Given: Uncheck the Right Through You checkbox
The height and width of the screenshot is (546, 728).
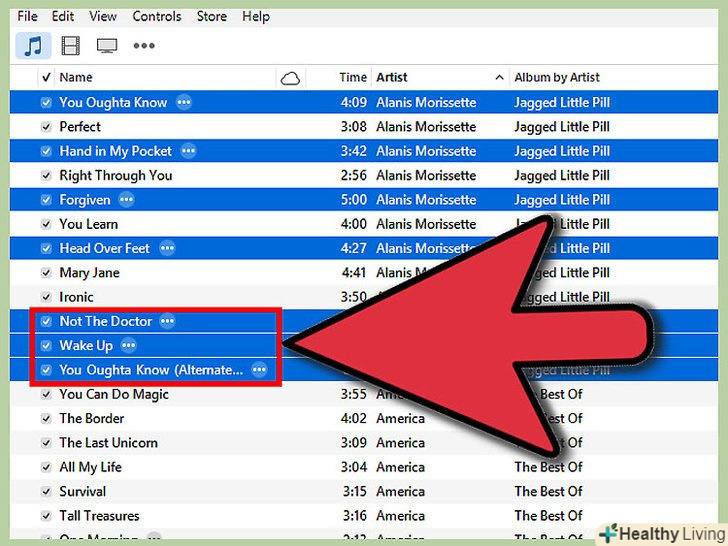Looking at the screenshot, I should coord(46,176).
